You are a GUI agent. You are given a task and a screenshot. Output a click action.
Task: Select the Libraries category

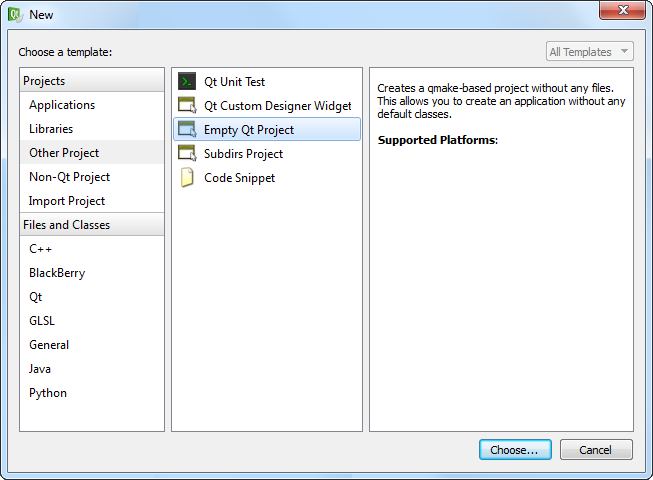[51, 129]
